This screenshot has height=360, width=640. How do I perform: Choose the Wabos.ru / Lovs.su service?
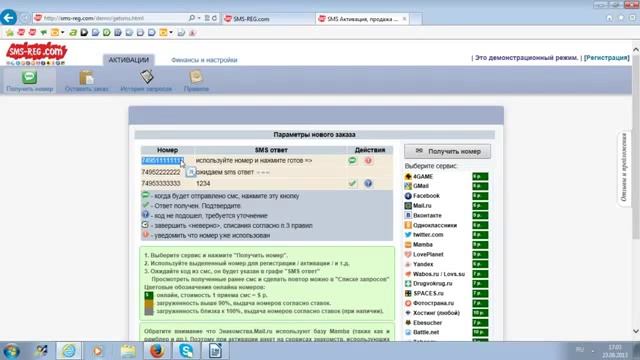pyautogui.click(x=439, y=274)
